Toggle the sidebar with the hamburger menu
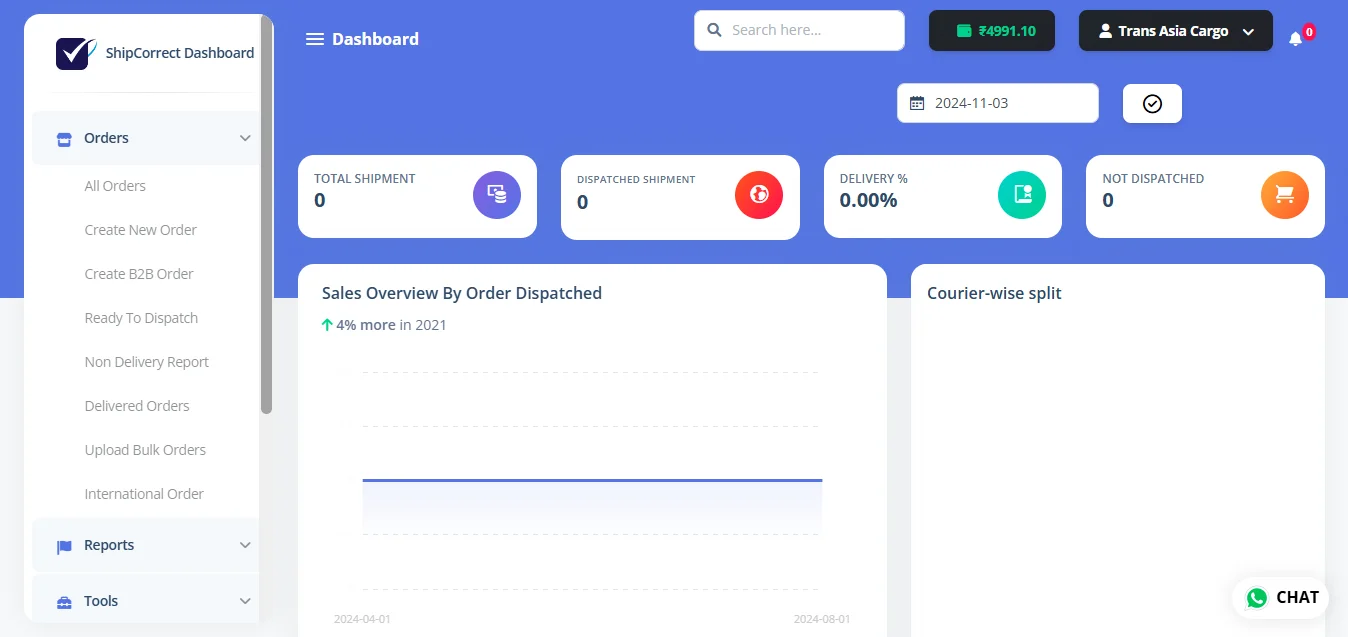 314,38
